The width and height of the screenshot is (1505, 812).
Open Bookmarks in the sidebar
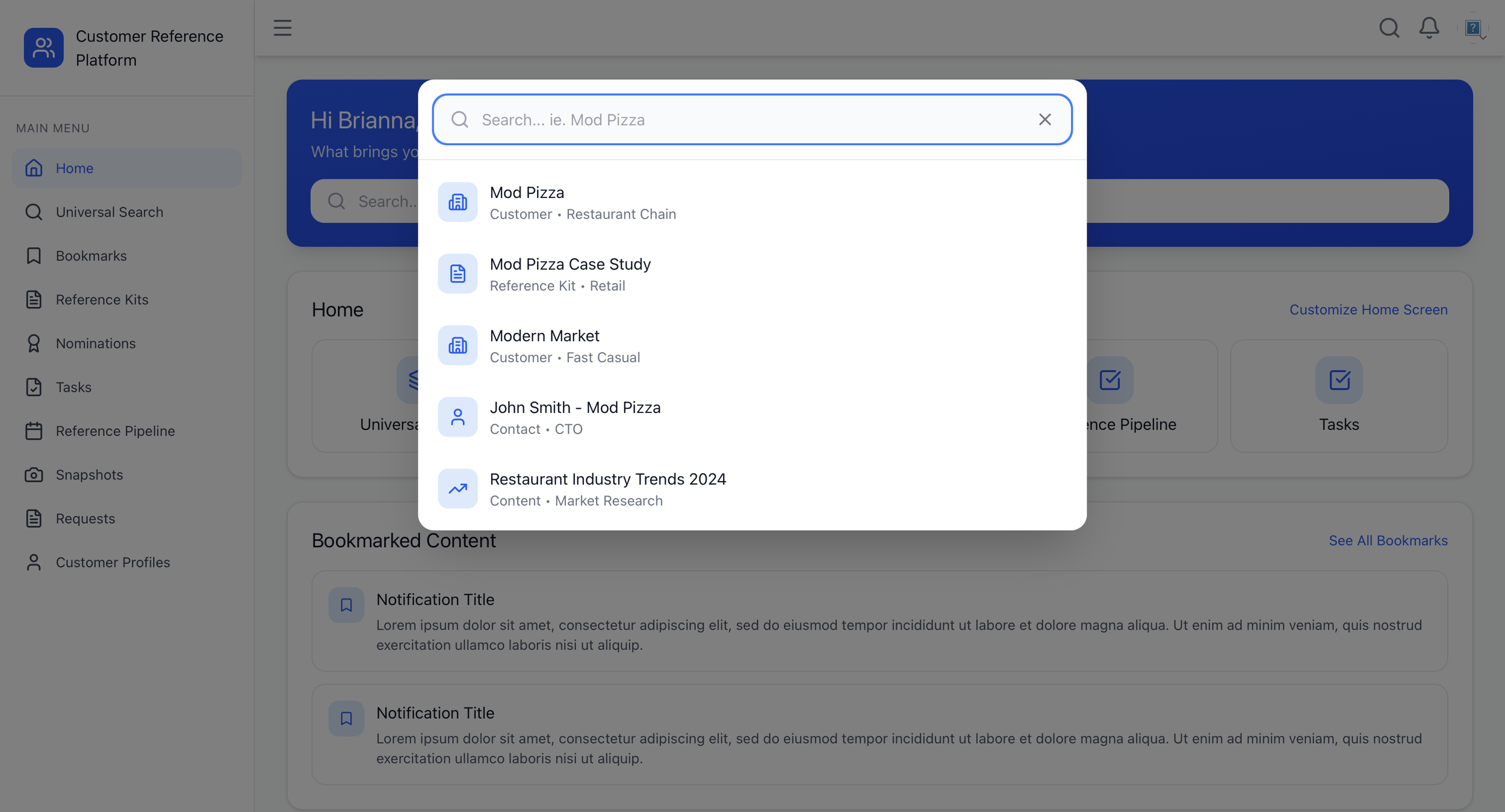click(x=126, y=256)
